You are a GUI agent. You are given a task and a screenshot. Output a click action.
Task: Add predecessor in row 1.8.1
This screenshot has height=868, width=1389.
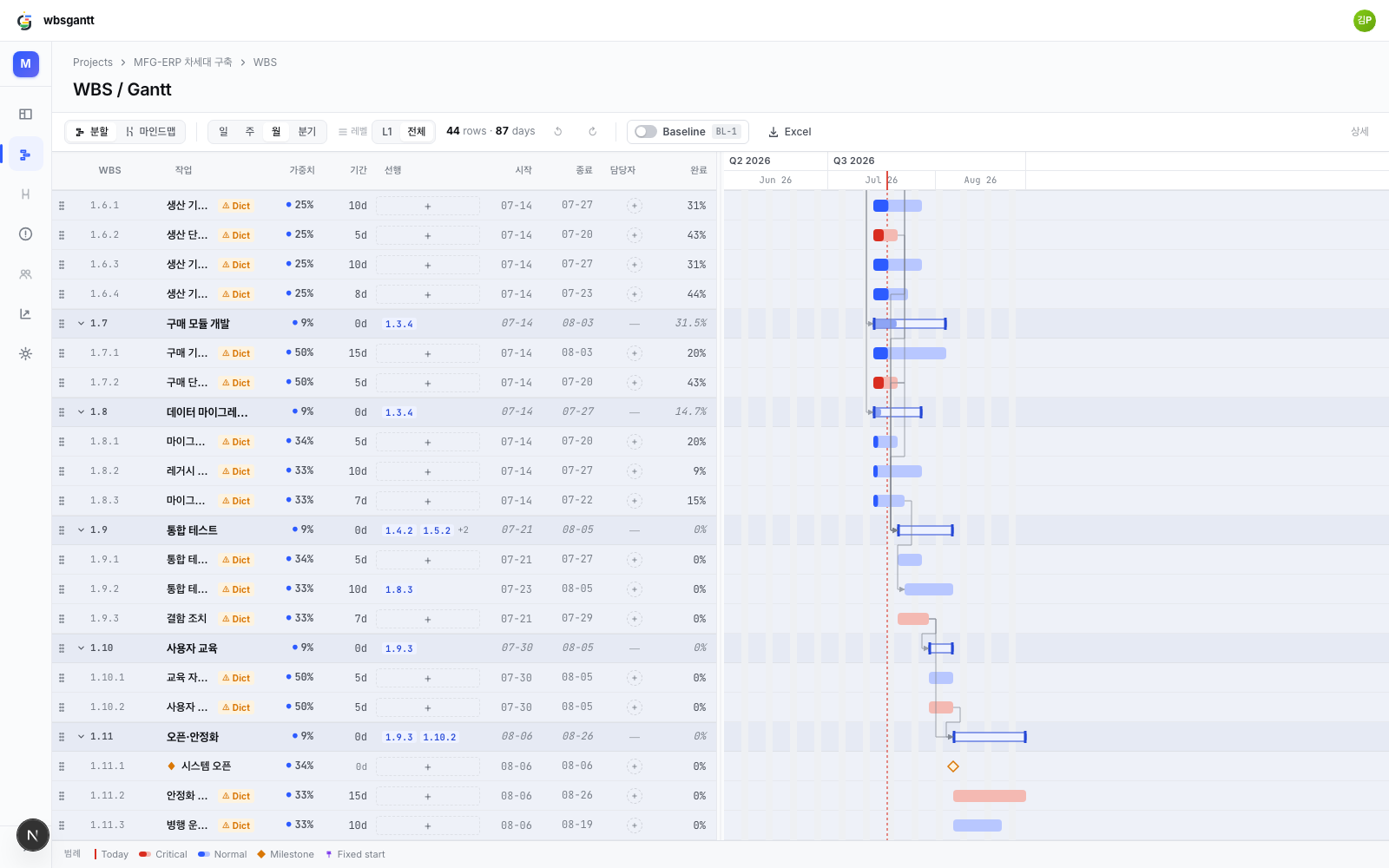pos(428,442)
